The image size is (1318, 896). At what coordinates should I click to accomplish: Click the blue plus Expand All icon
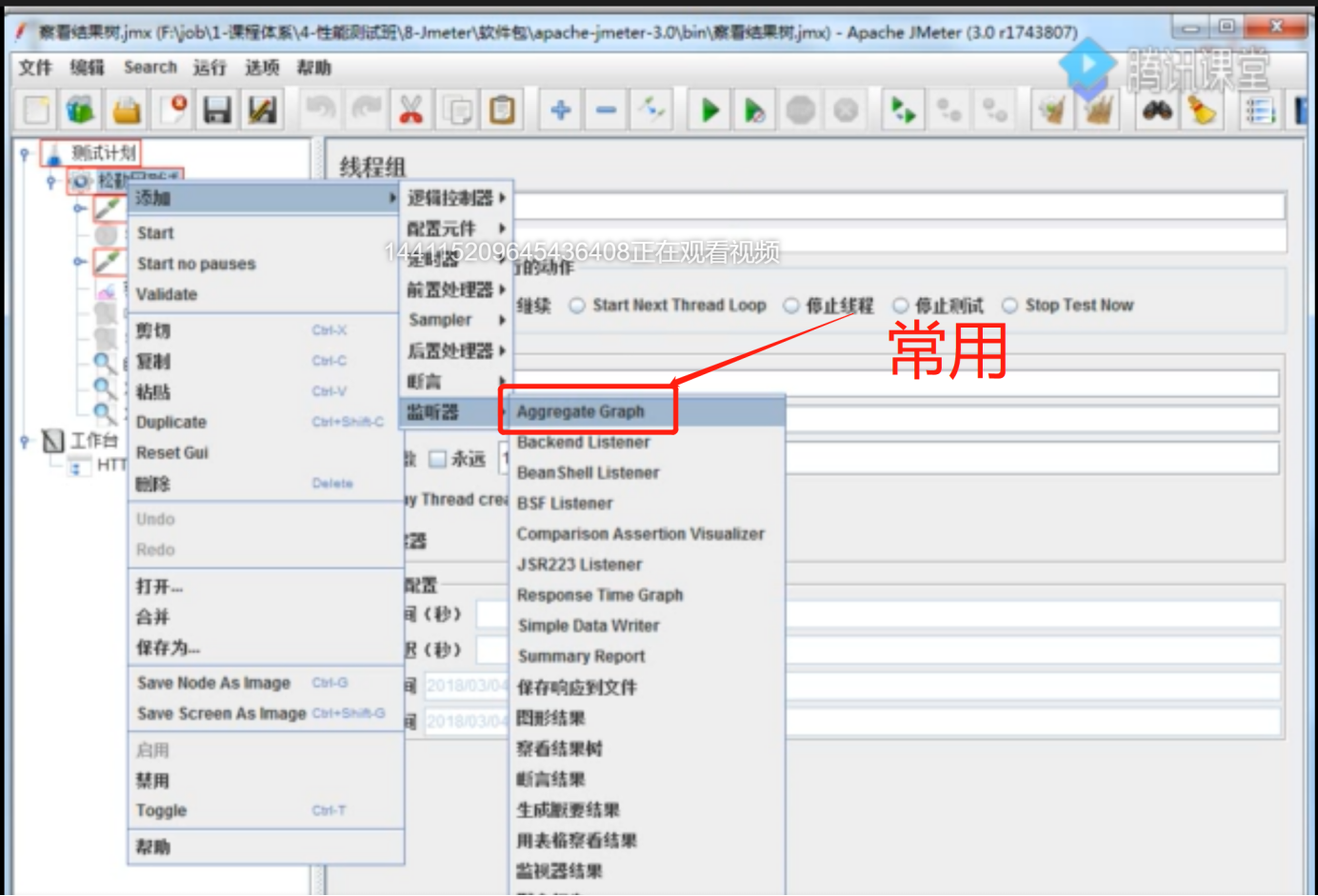pos(560,110)
